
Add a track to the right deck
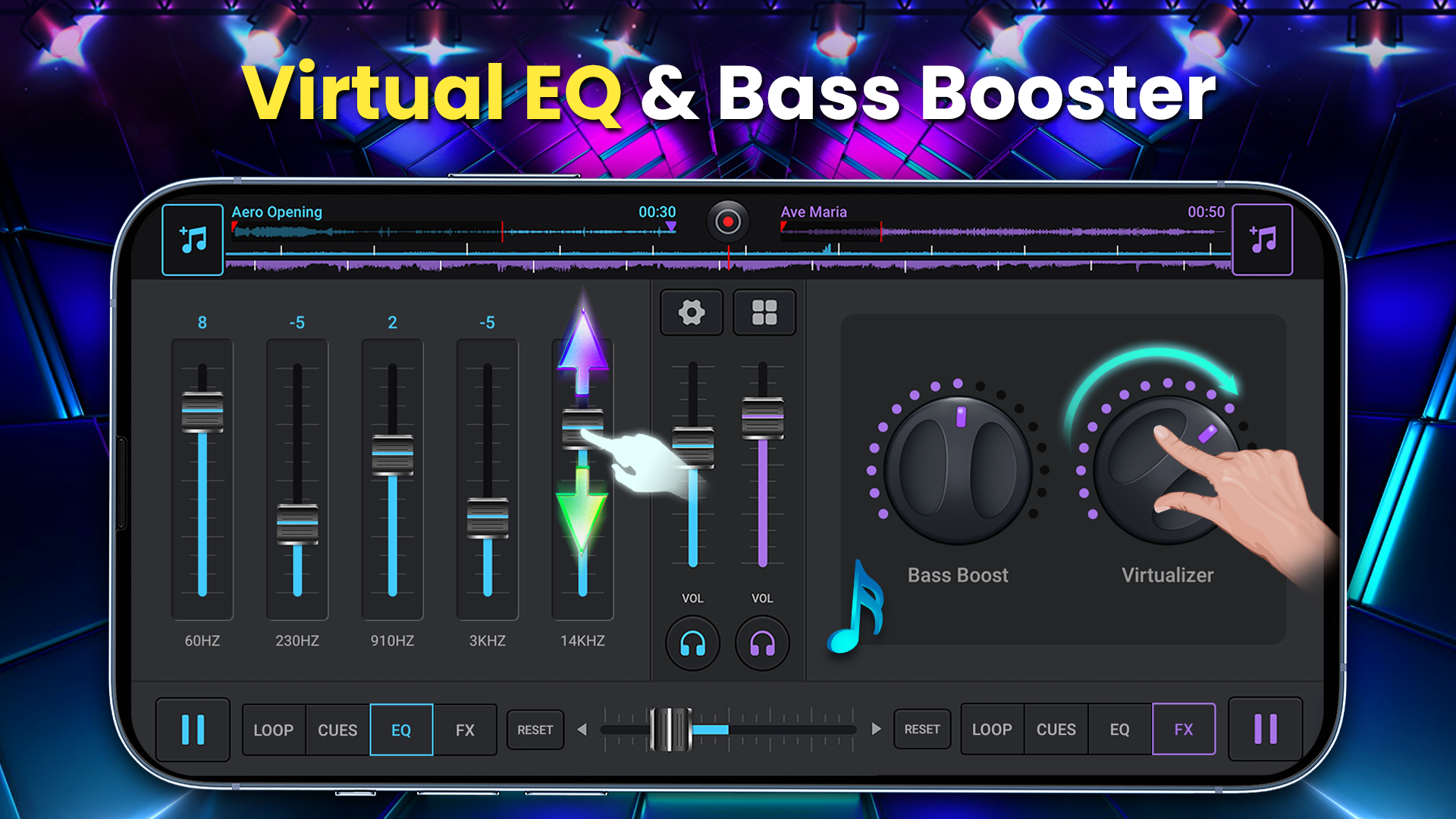pos(1262,238)
